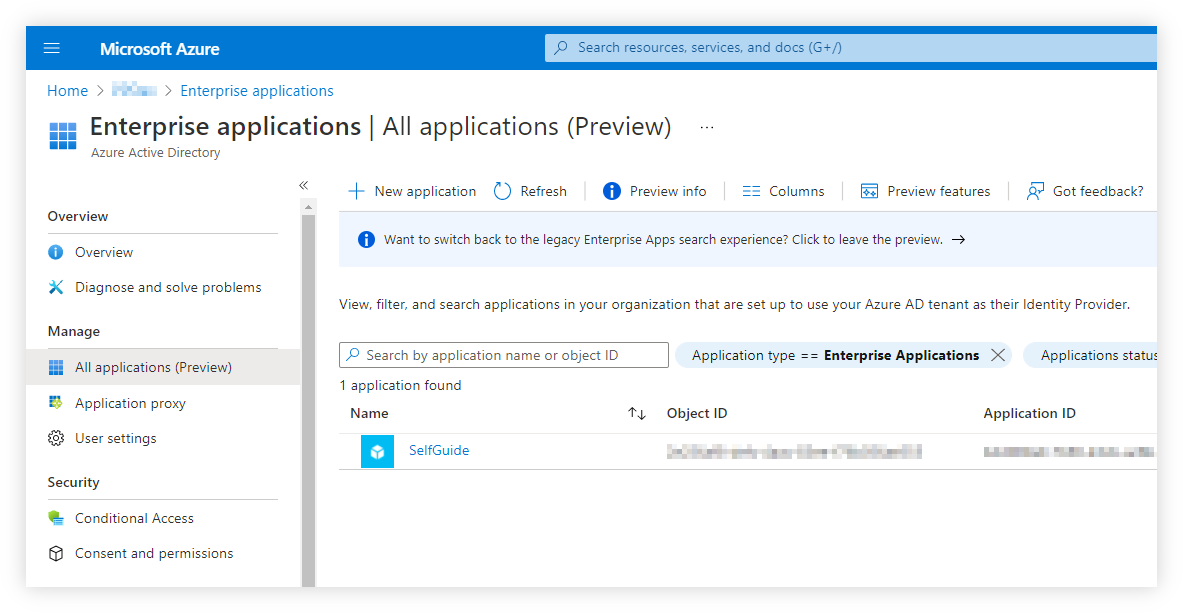The height and width of the screenshot is (613, 1183).
Task: Click the legacy search experience banner text
Action: coord(663,239)
